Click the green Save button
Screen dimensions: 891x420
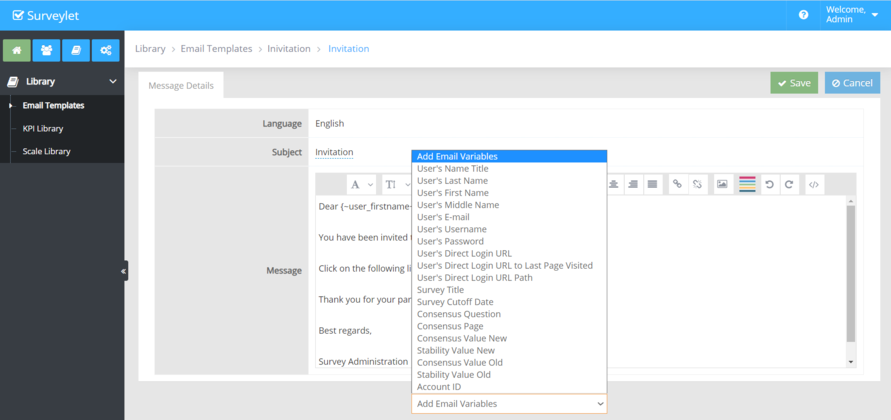click(x=793, y=83)
